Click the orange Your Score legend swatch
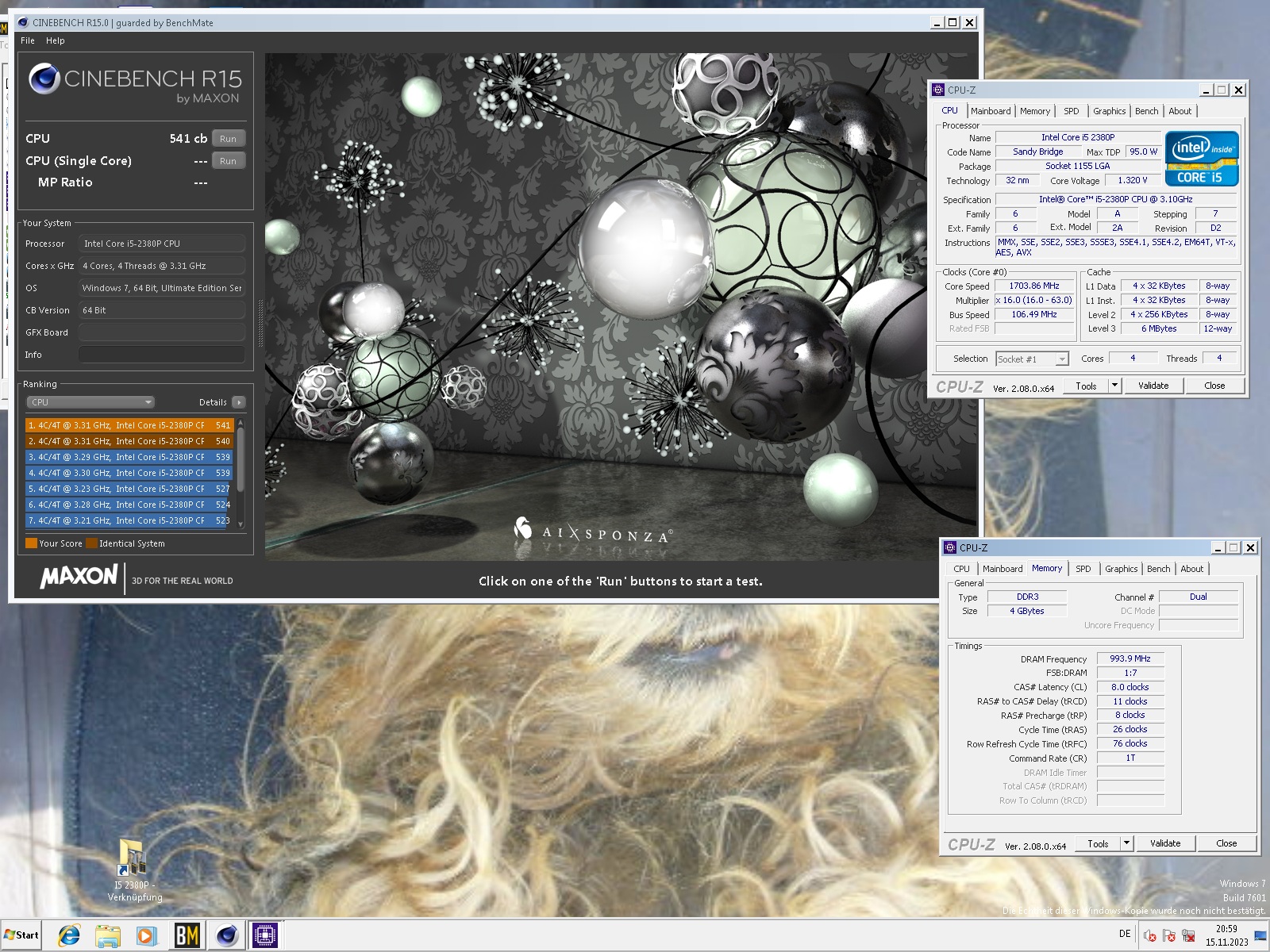The image size is (1270, 952). (x=32, y=543)
